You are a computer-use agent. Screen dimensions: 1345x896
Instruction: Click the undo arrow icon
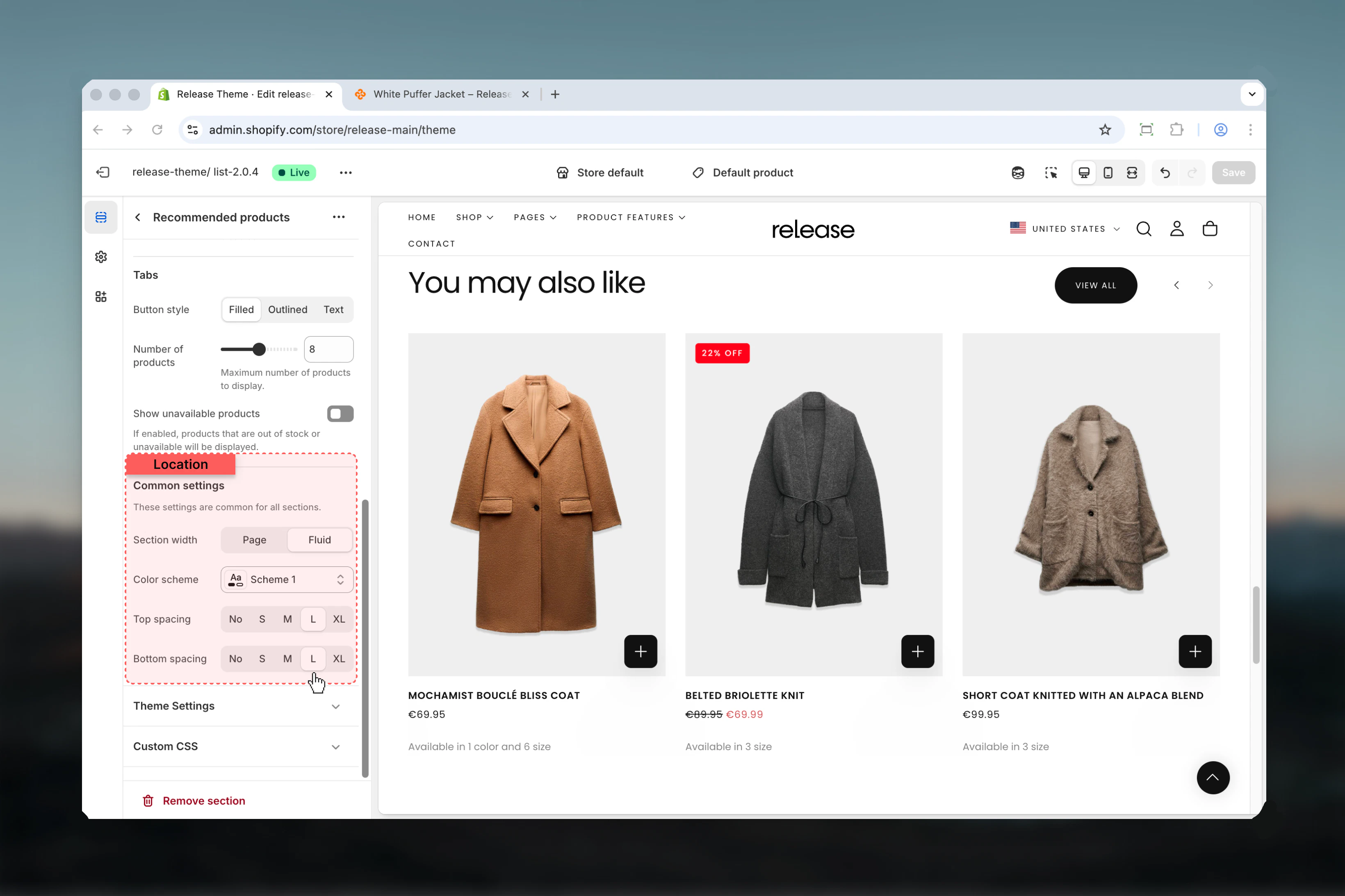click(1165, 173)
